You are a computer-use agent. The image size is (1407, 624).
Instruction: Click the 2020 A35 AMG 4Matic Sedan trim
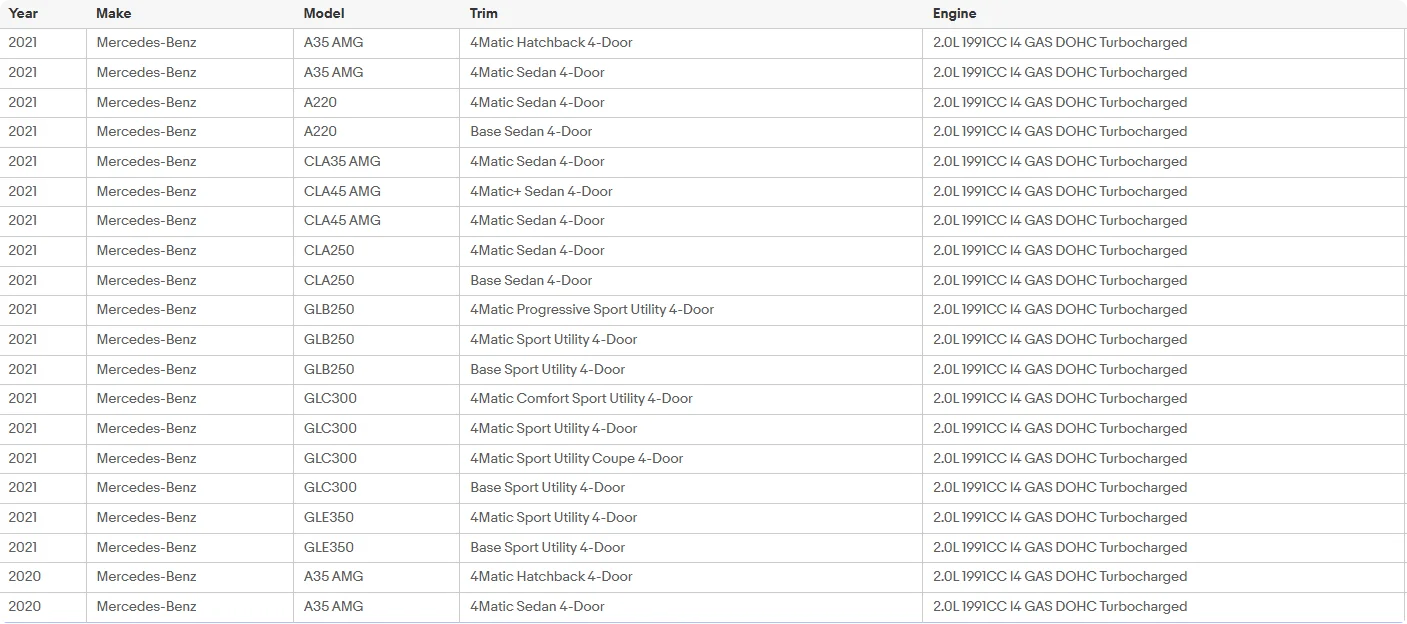(537, 606)
